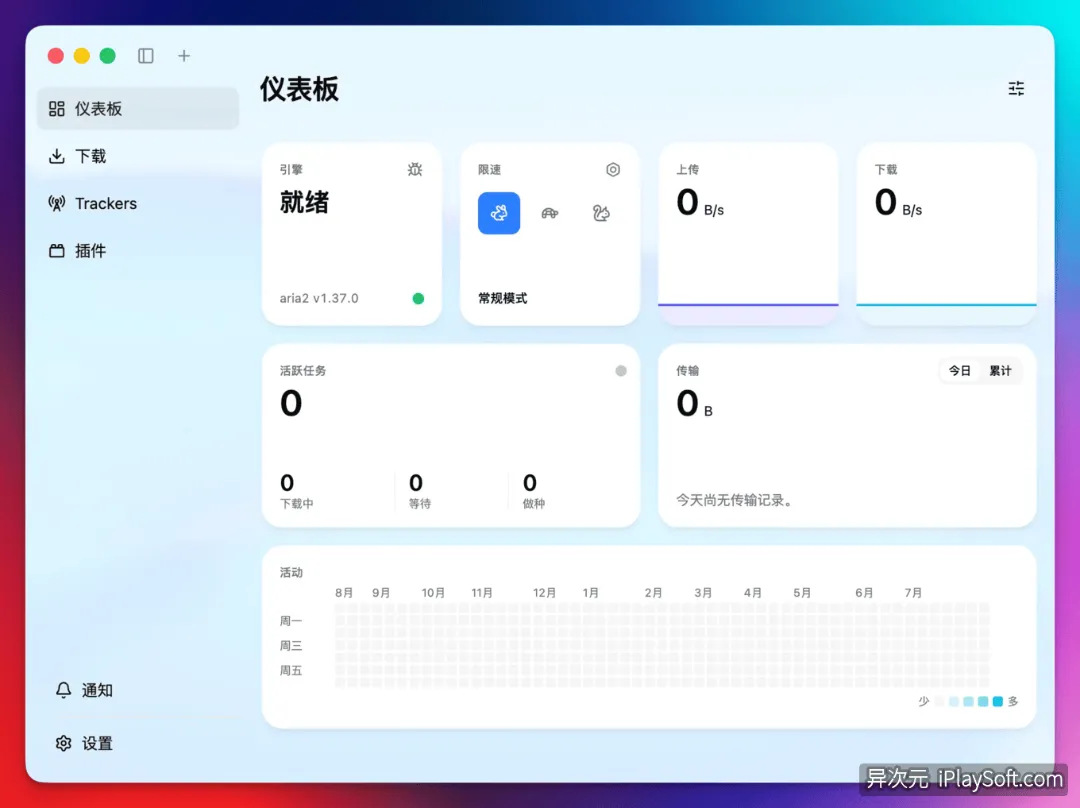The height and width of the screenshot is (808, 1080).
Task: Switch the 传输 card to 累计
Action: pyautogui.click(x=1000, y=371)
